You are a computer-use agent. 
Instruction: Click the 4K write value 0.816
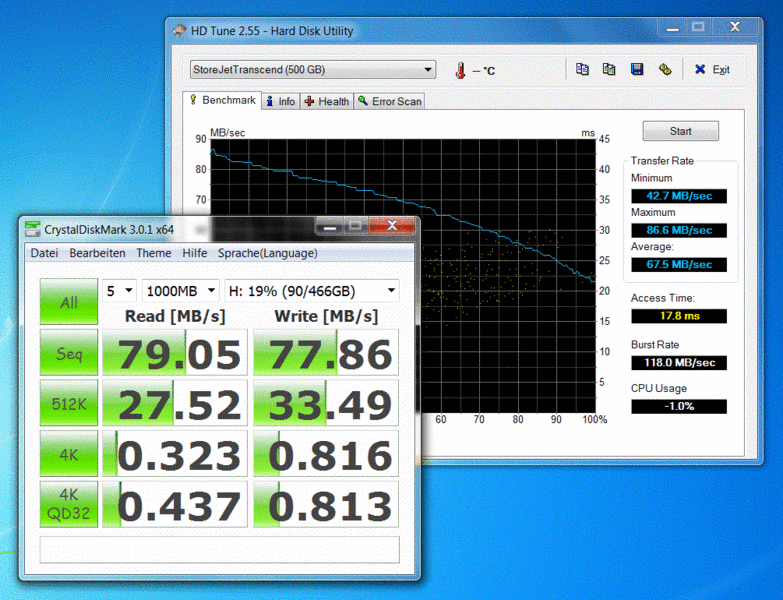click(x=326, y=454)
